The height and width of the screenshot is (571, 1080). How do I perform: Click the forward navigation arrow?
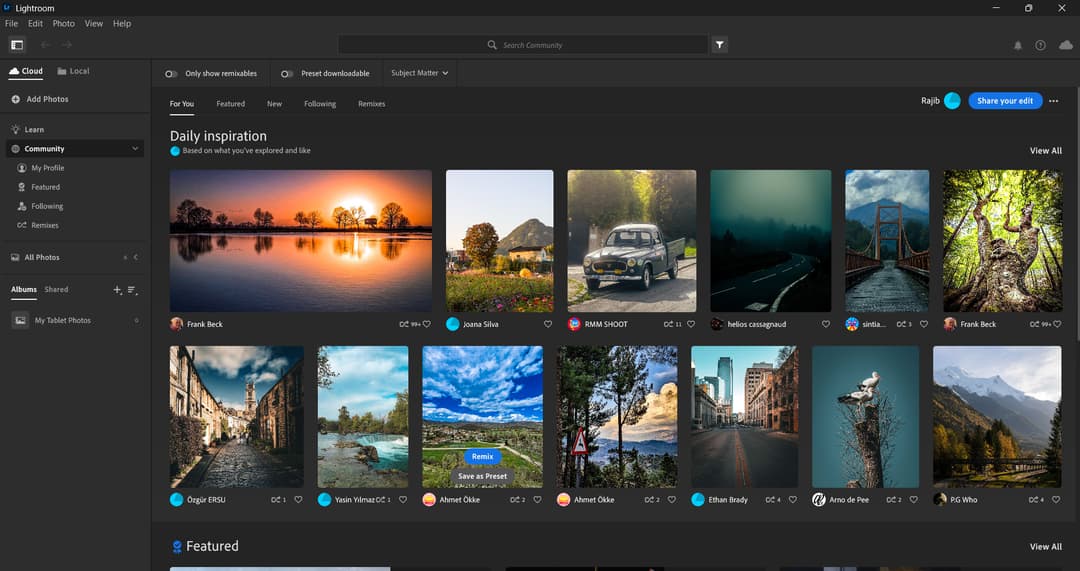pyautogui.click(x=67, y=45)
